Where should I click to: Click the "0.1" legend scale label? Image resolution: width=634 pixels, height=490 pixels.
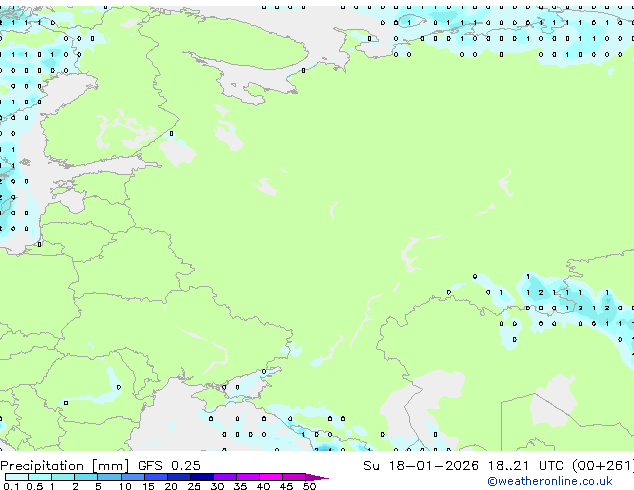coord(11,486)
